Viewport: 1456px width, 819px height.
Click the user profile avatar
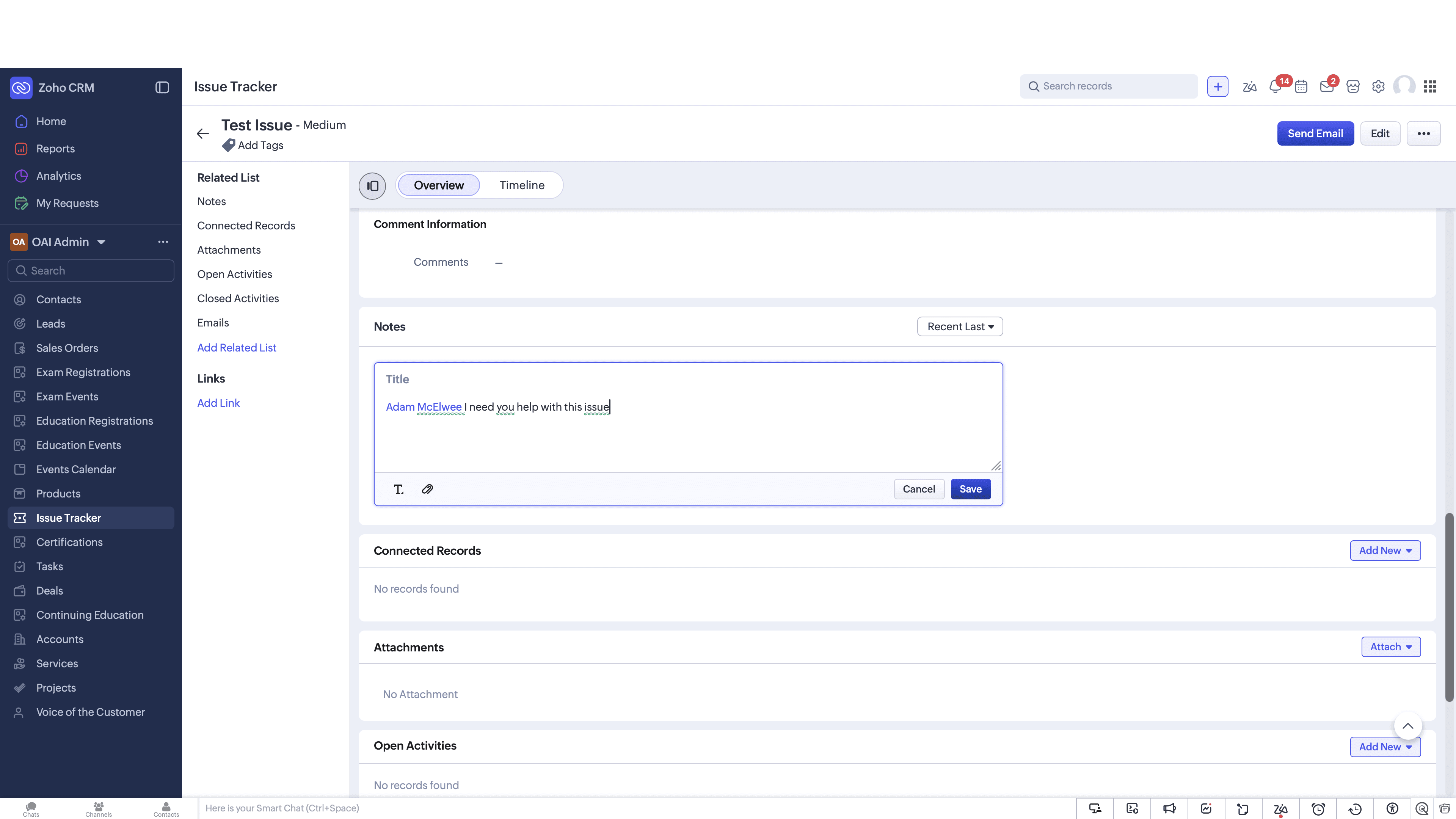pyautogui.click(x=1404, y=86)
